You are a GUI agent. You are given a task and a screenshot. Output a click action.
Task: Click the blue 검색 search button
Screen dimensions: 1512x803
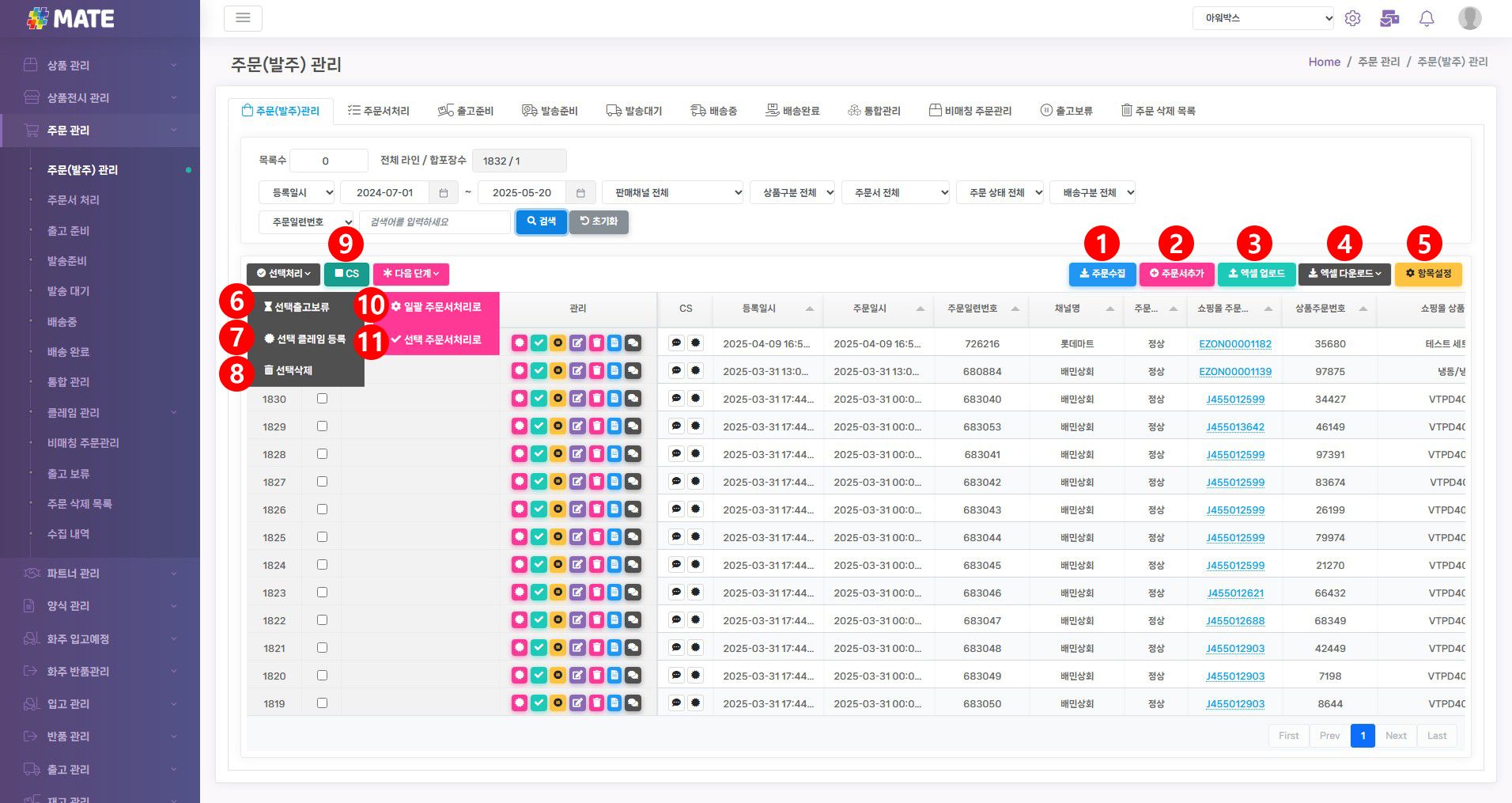[541, 222]
